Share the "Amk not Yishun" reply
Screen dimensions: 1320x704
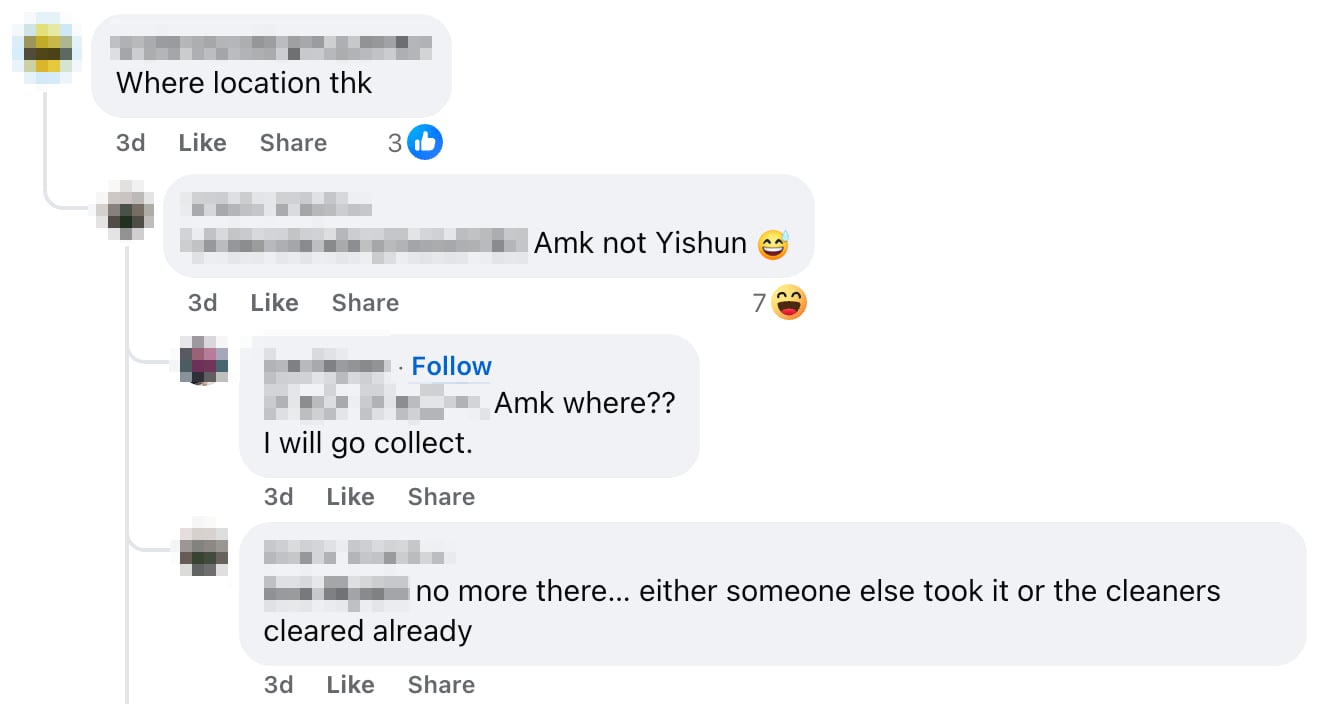(x=365, y=303)
